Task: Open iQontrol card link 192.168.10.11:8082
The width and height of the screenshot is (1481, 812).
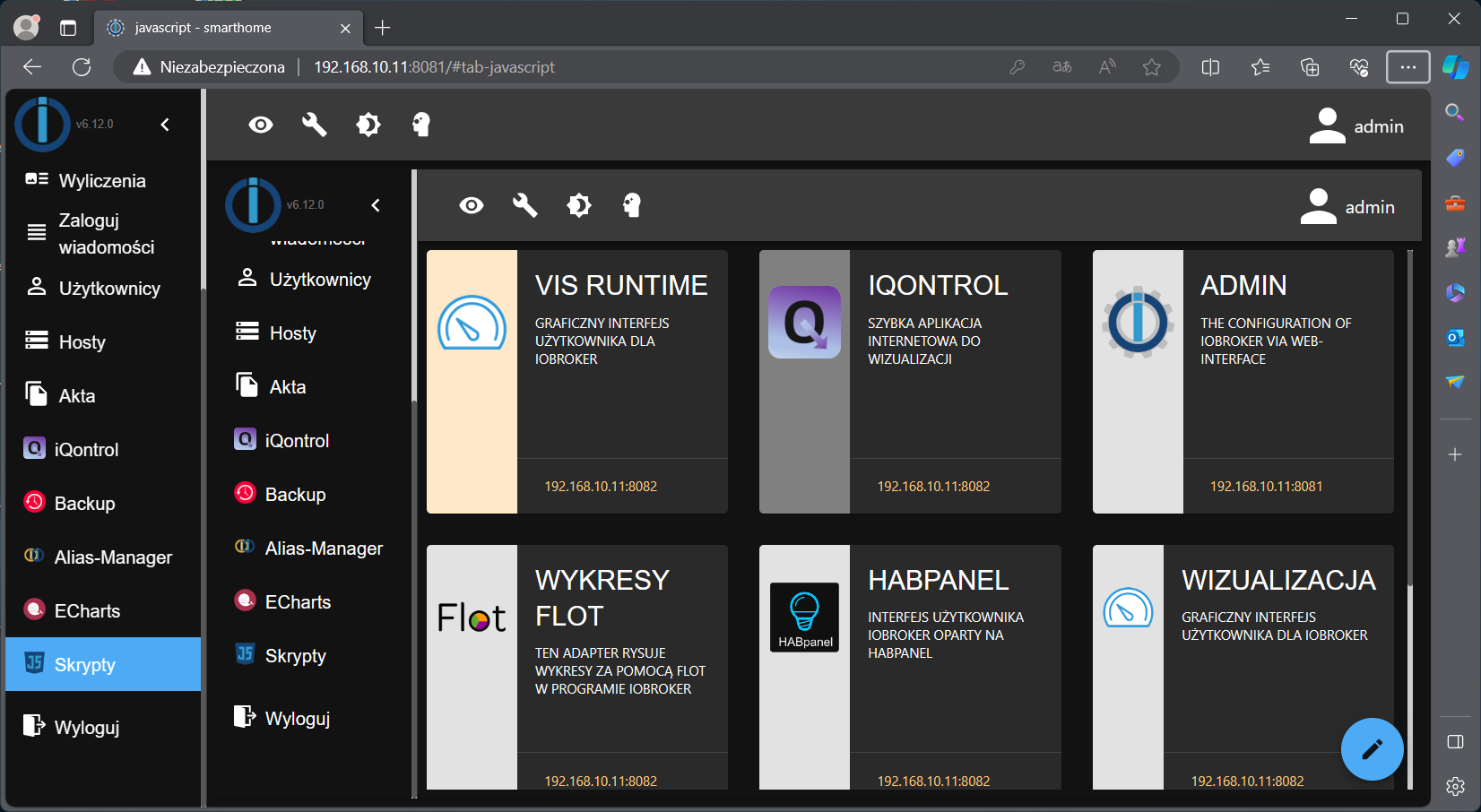Action: coord(933,487)
